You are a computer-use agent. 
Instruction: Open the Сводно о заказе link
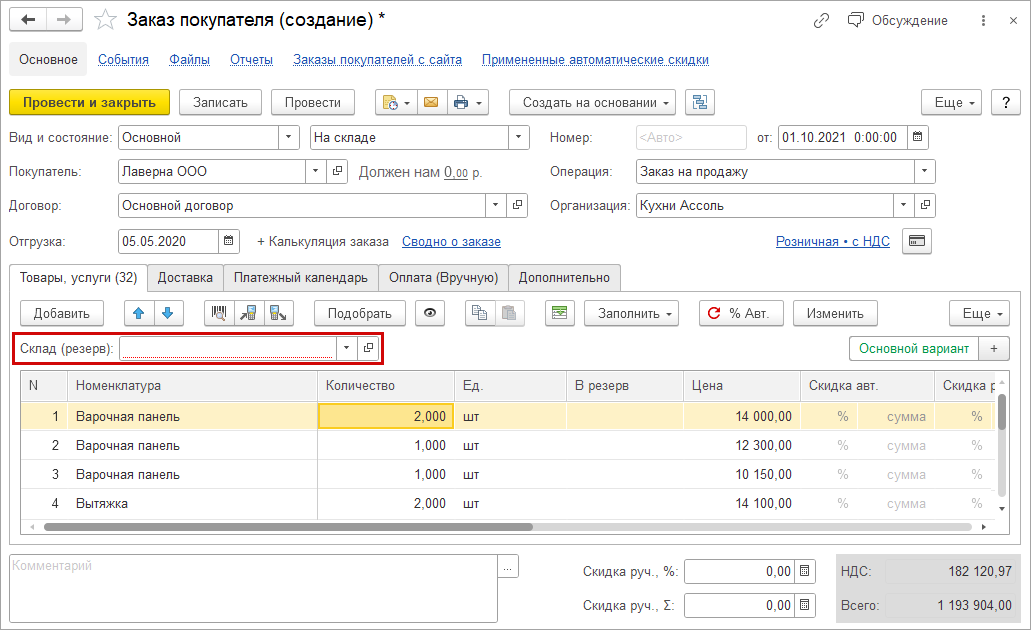pyautogui.click(x=451, y=241)
